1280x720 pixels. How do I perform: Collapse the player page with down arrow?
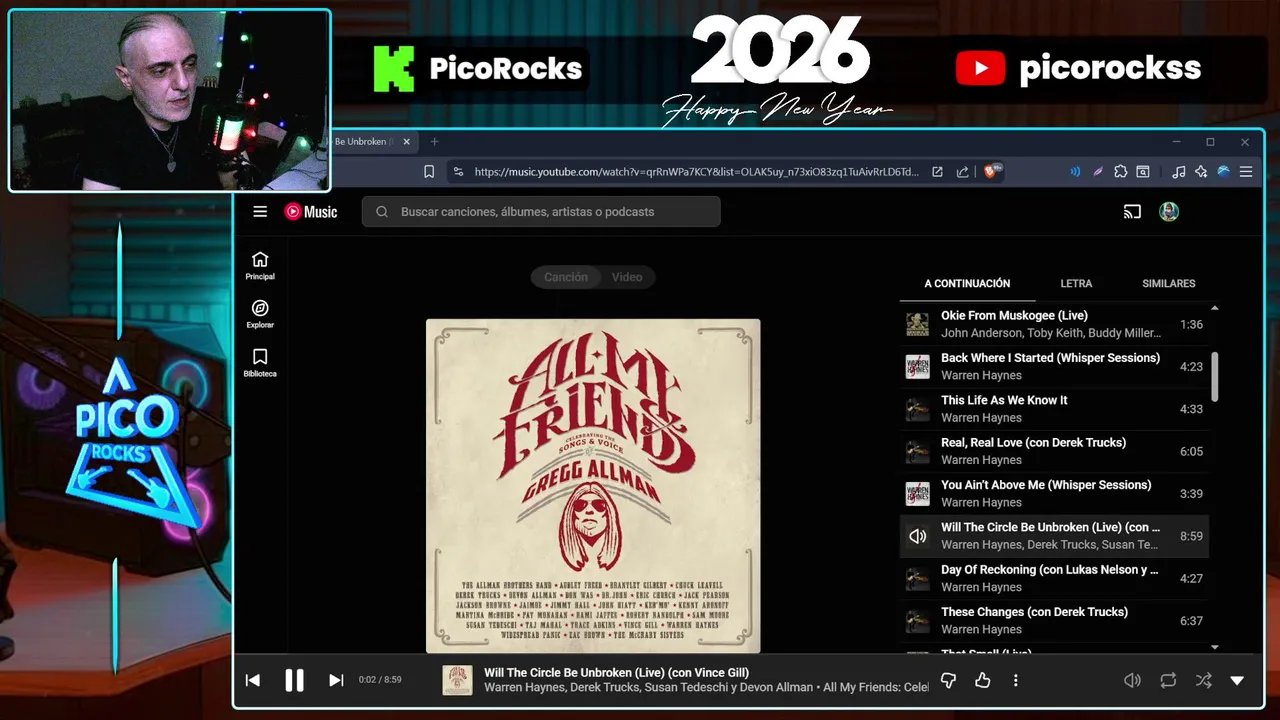[x=1237, y=680]
